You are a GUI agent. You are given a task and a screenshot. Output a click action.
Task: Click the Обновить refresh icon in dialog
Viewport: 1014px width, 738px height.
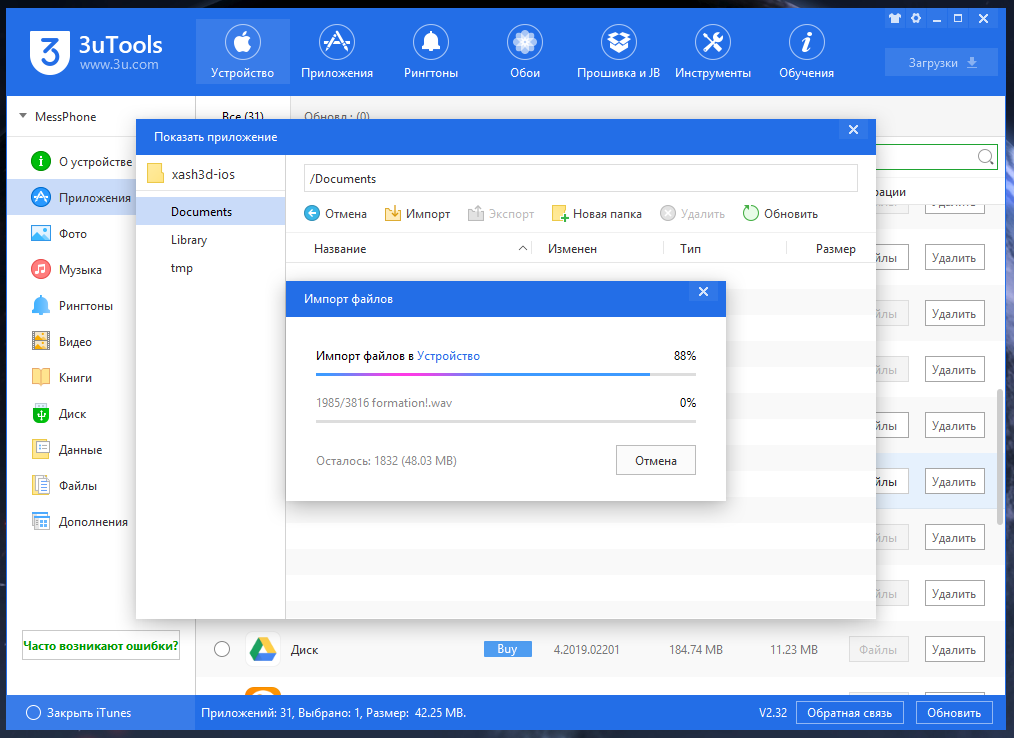[751, 214]
